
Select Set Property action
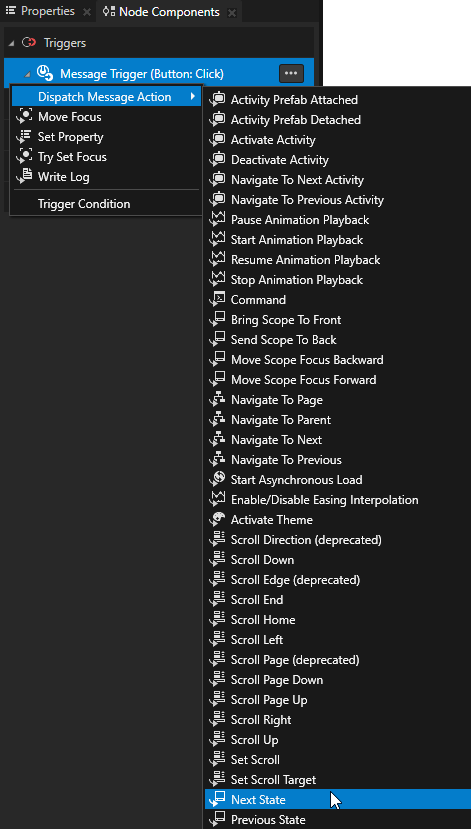[x=71, y=137]
